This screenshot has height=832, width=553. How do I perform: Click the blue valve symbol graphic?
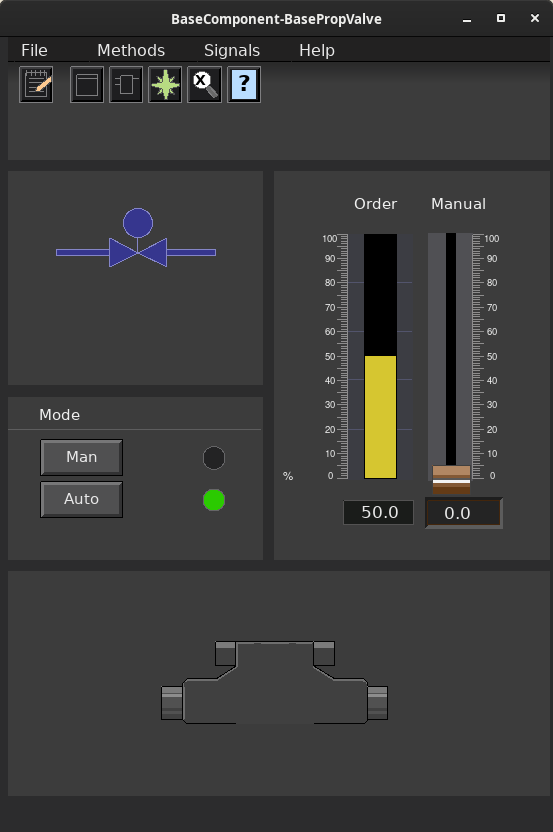click(x=136, y=238)
